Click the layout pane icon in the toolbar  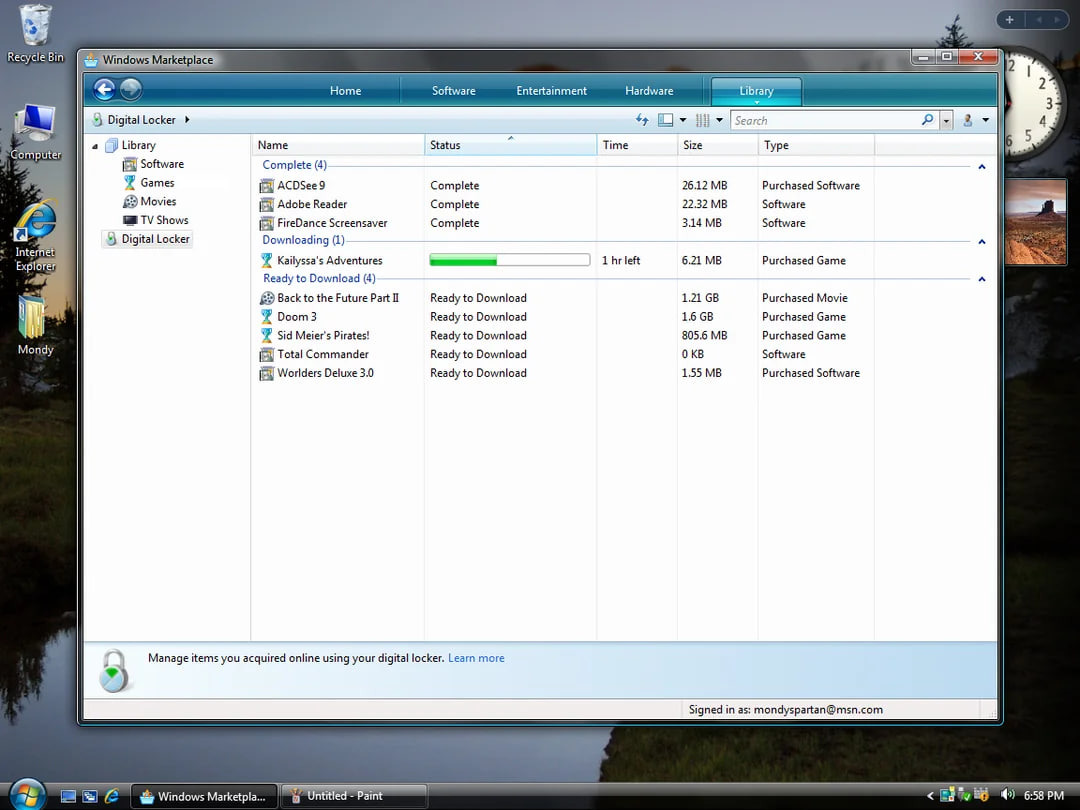click(x=666, y=120)
